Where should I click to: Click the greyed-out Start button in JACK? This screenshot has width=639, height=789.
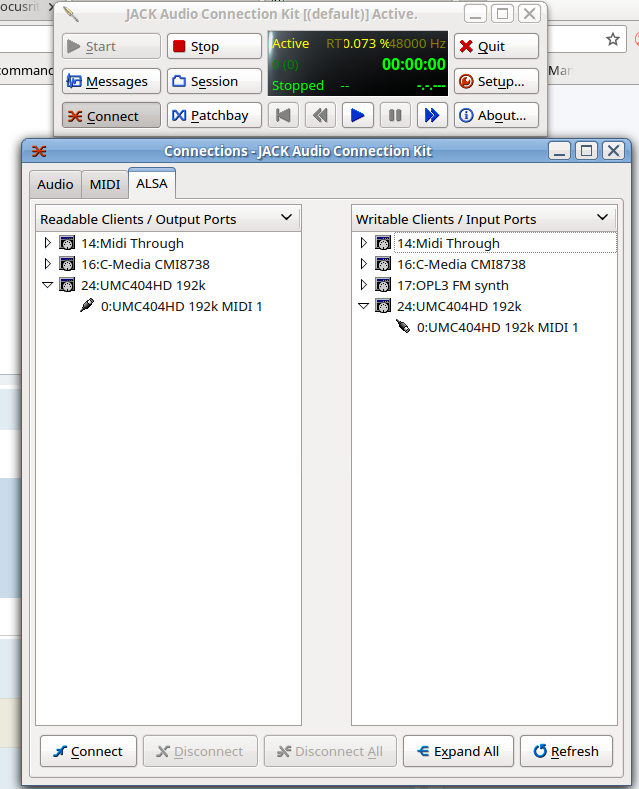coord(111,46)
